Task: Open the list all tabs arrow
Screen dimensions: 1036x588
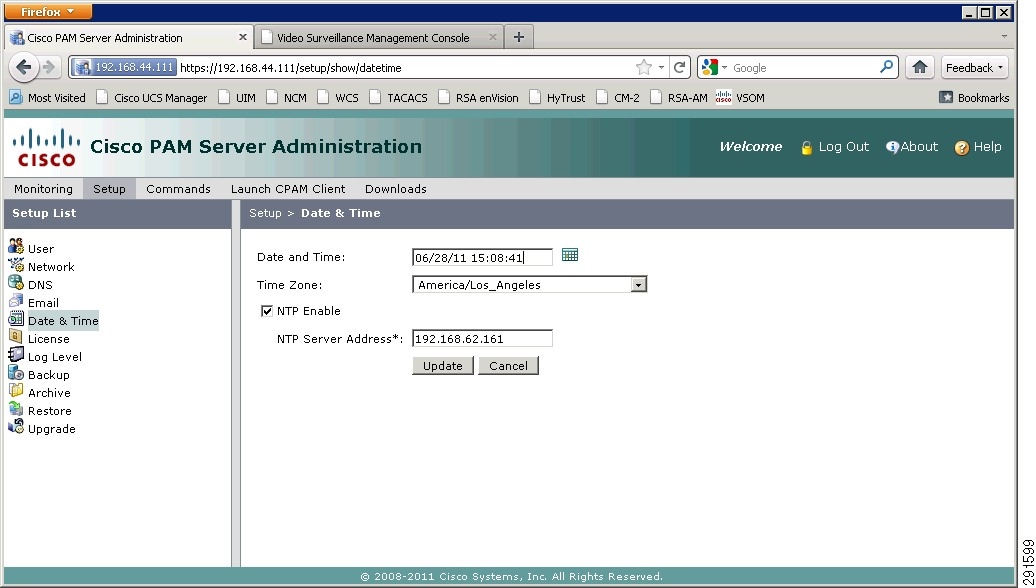Action: pyautogui.click(x=1004, y=37)
